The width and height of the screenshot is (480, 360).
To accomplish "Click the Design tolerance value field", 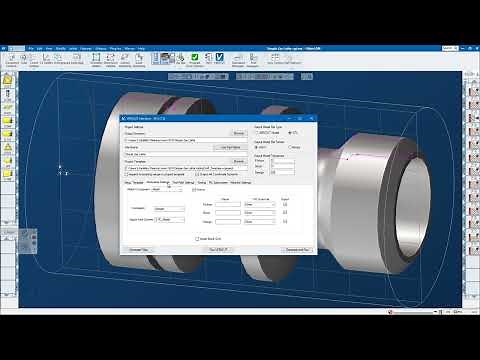I will coord(283,173).
